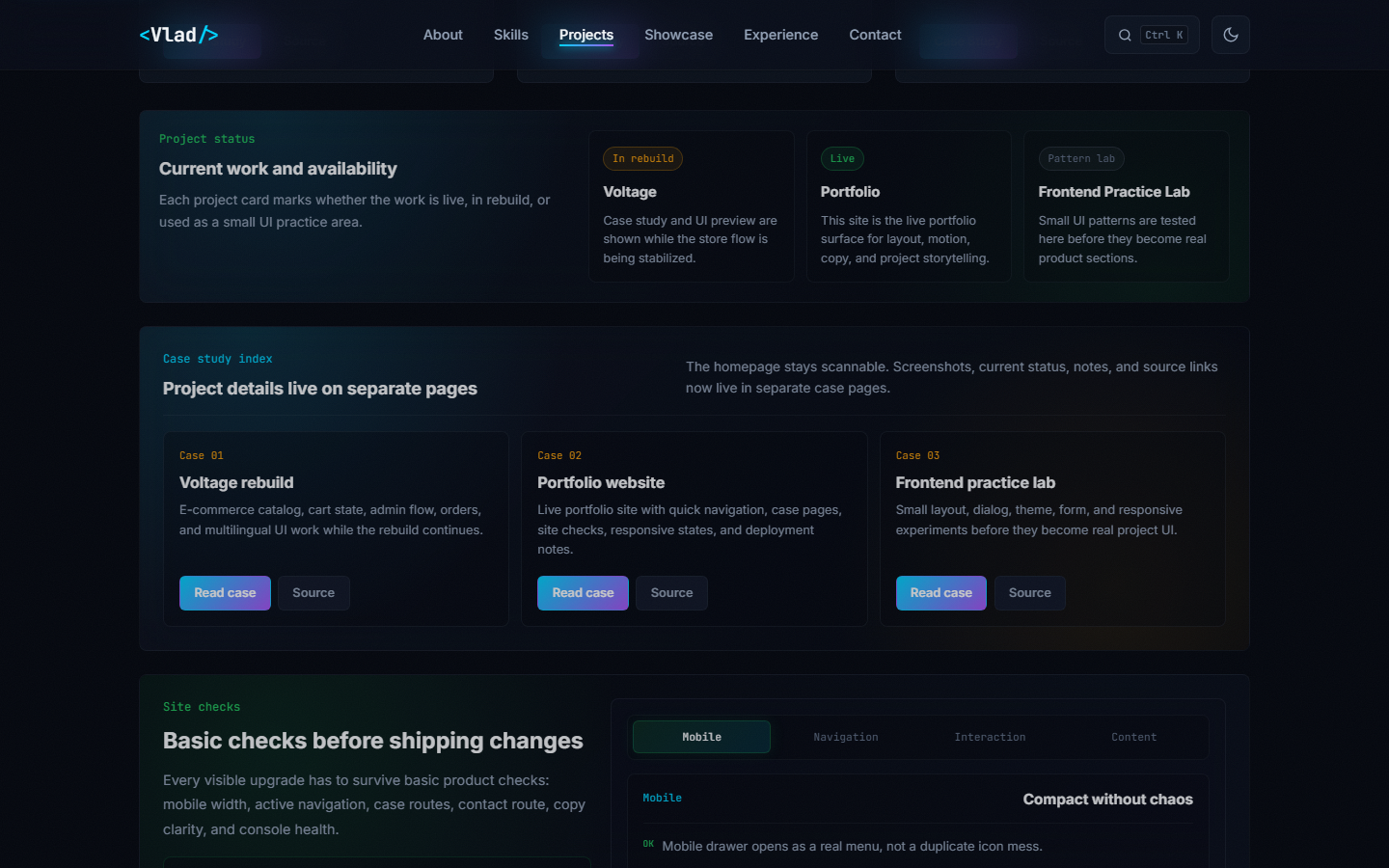
Task: Open the Showcase nav item
Action: click(679, 35)
